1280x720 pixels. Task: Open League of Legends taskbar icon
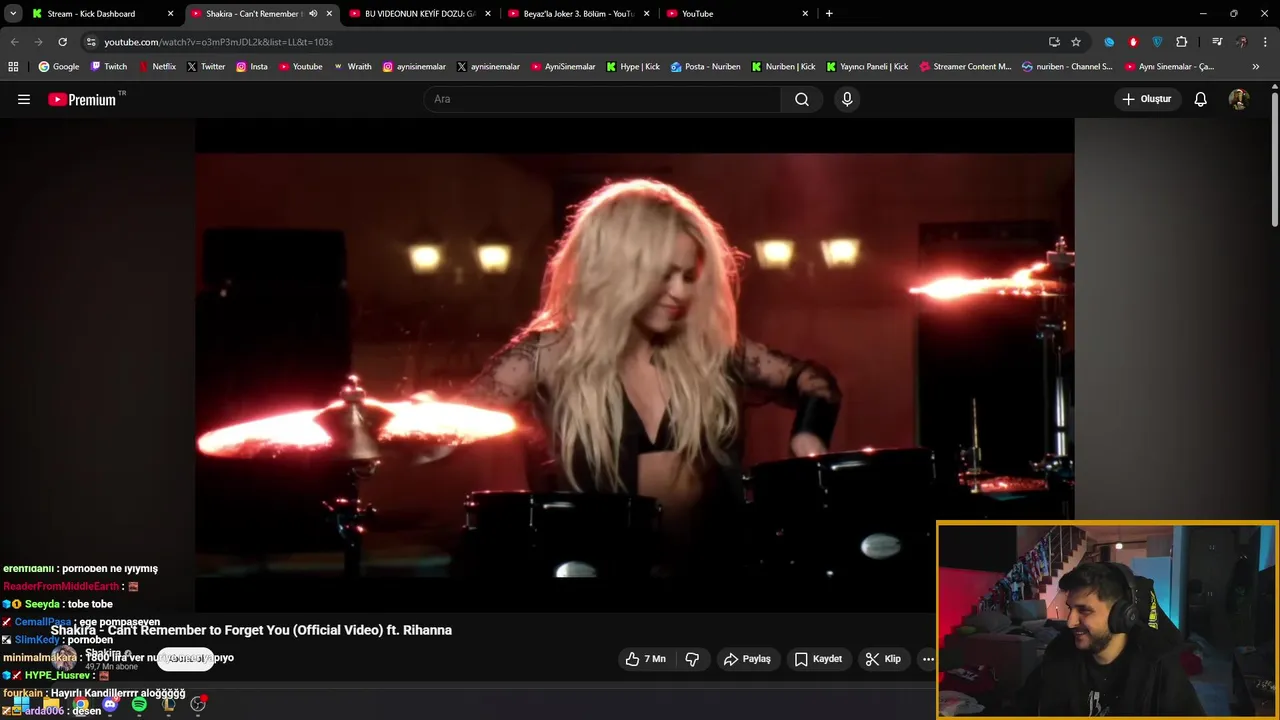point(169,704)
